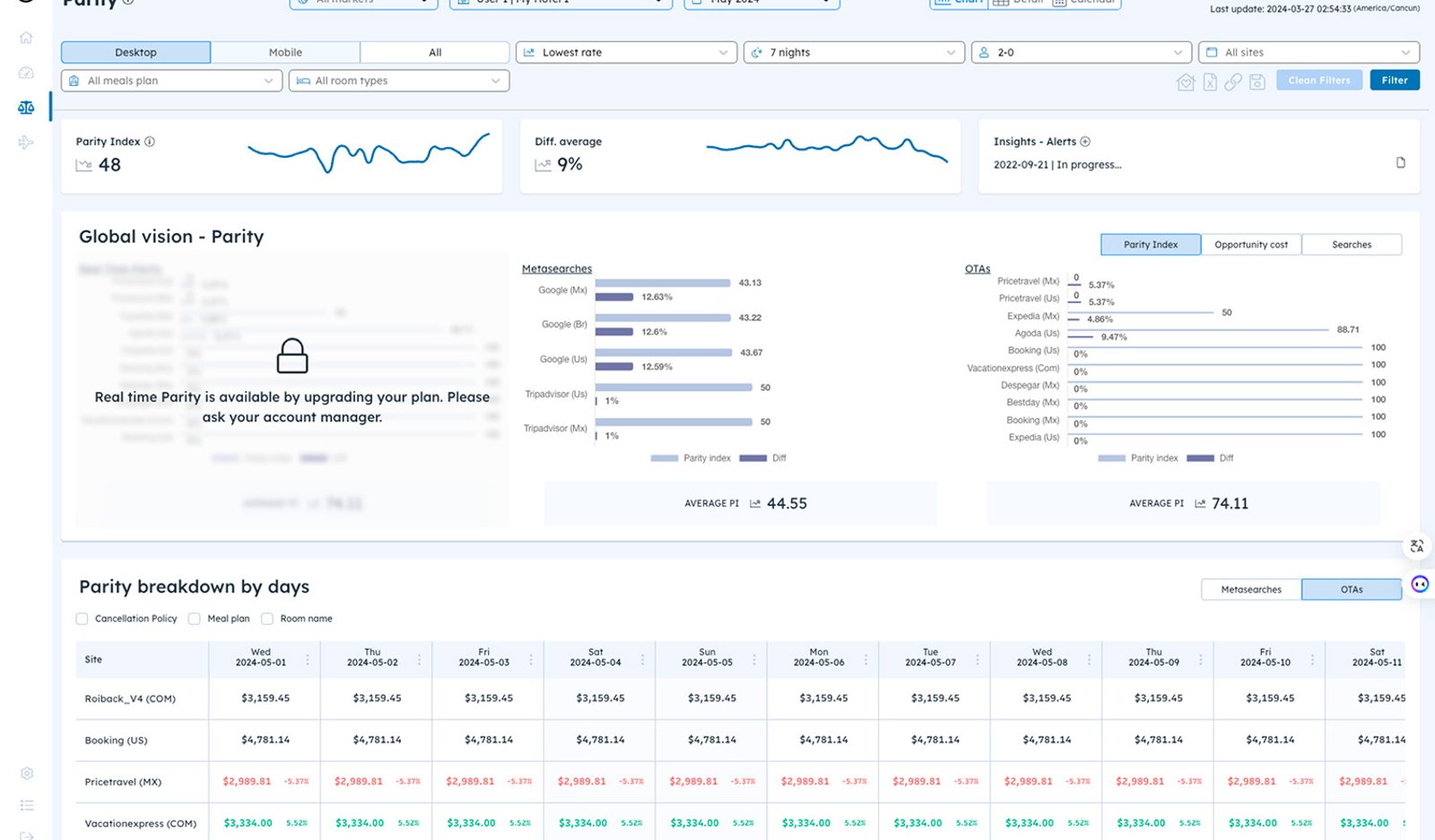Open column menu for Tue 2024-05-07
The width and height of the screenshot is (1435, 840).
(978, 659)
